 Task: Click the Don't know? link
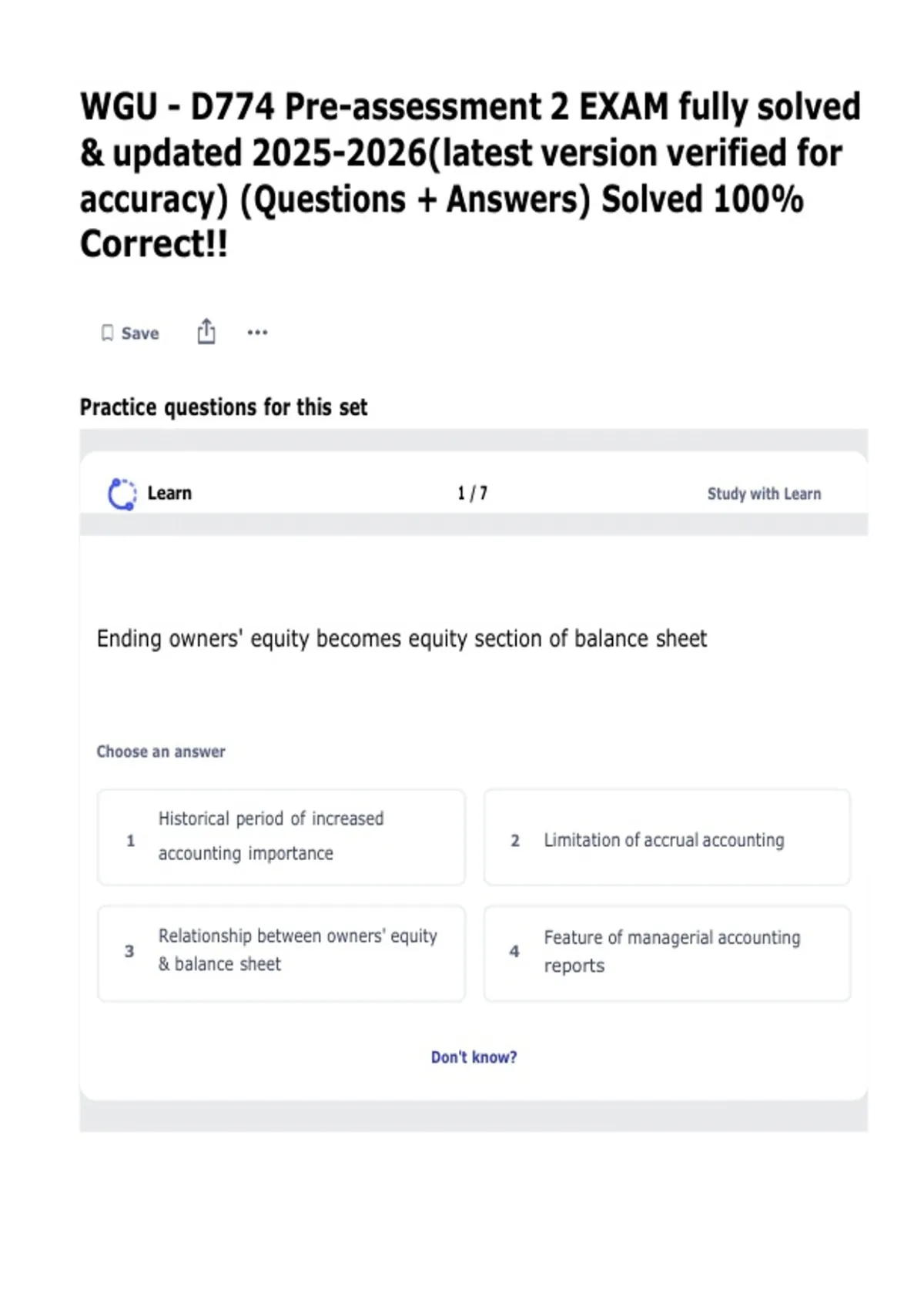(474, 1057)
